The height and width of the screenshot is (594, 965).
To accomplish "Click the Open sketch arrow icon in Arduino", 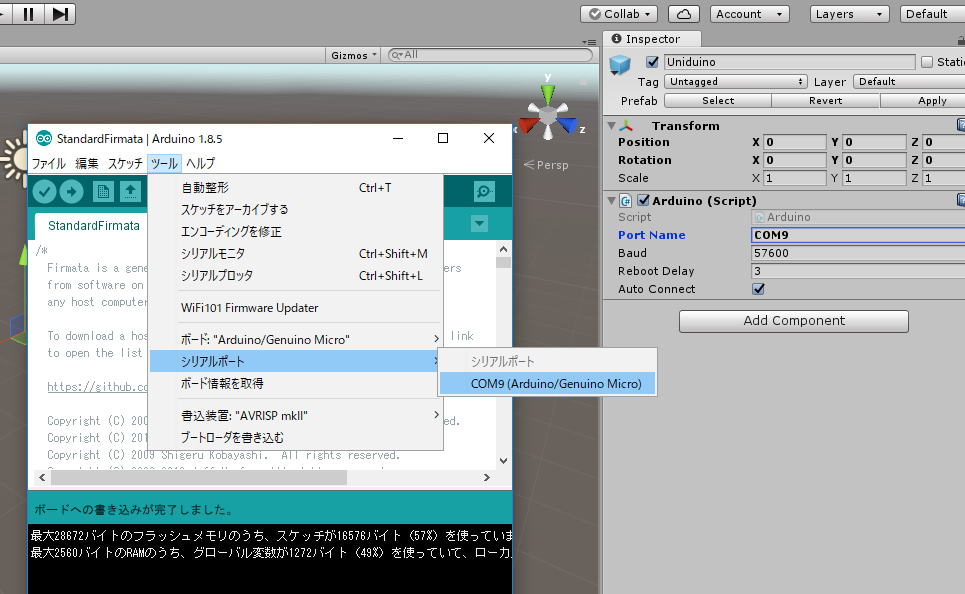I will [x=130, y=191].
